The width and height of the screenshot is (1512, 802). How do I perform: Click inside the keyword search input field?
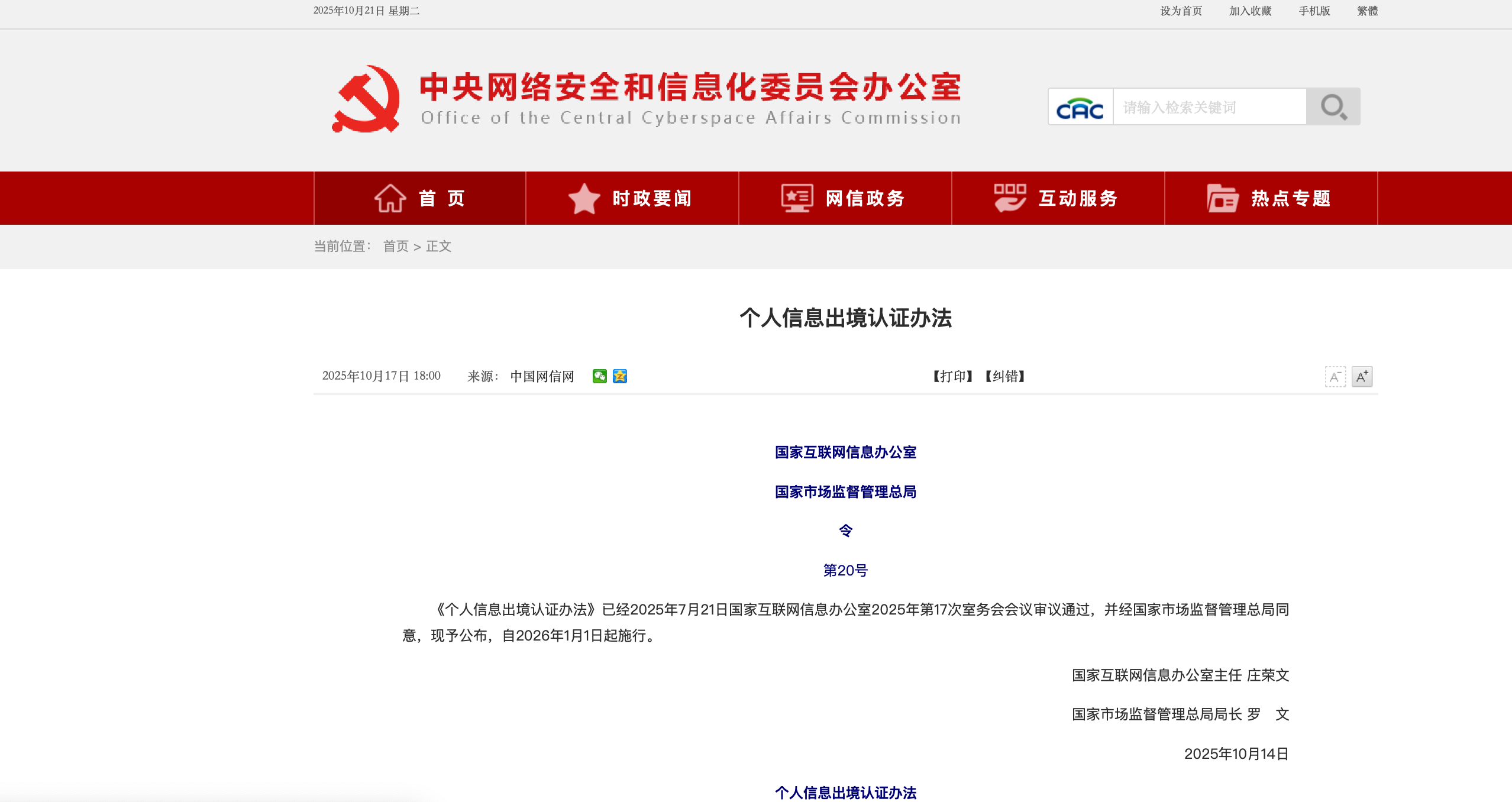pyautogui.click(x=1209, y=108)
